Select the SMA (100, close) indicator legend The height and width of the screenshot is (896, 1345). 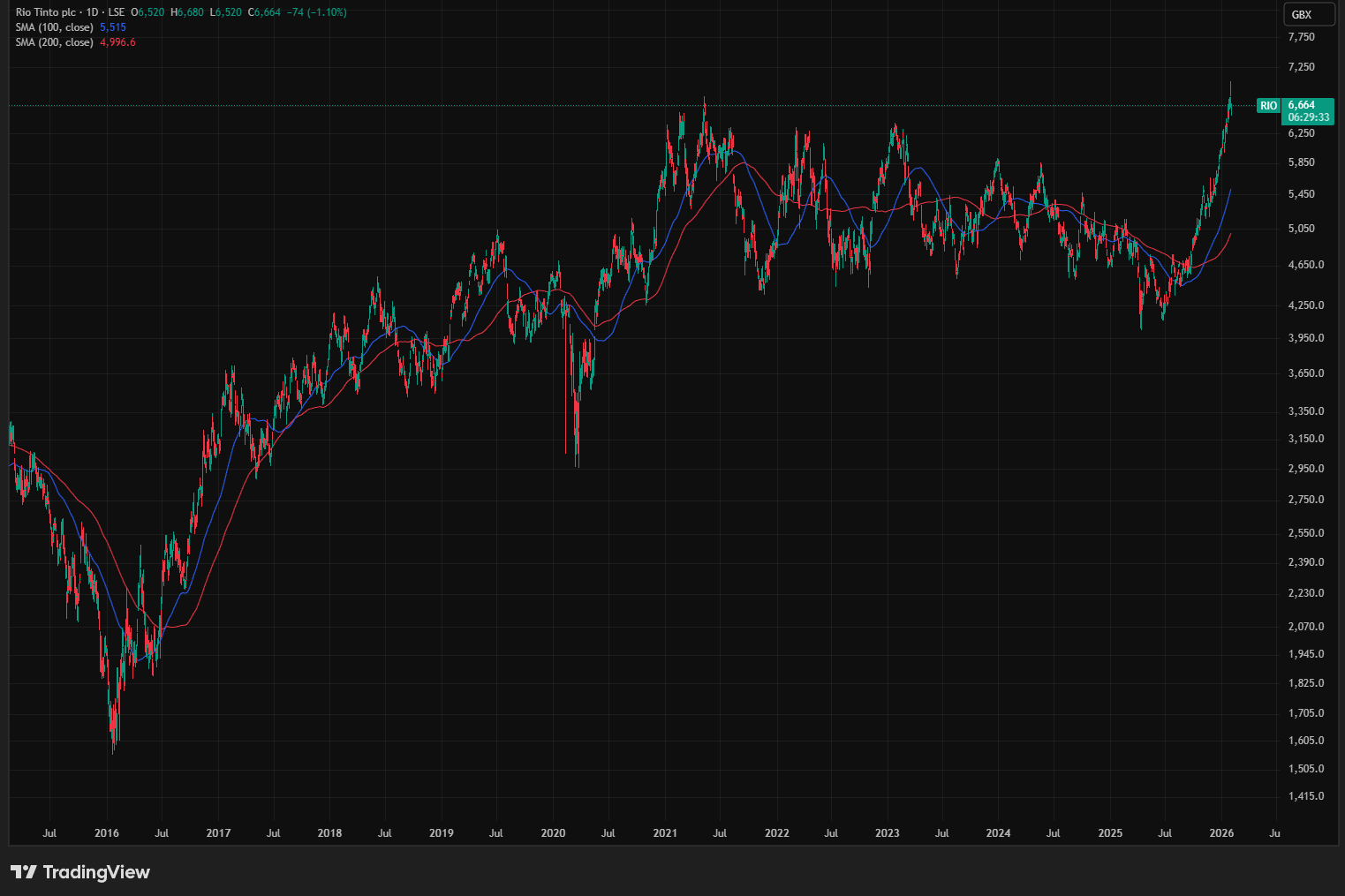54,27
